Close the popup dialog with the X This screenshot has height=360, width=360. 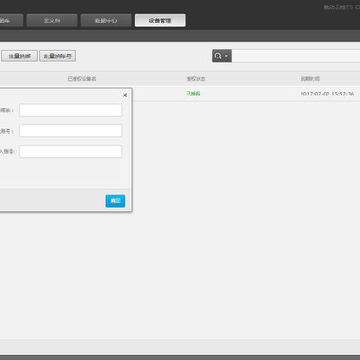pyautogui.click(x=125, y=95)
